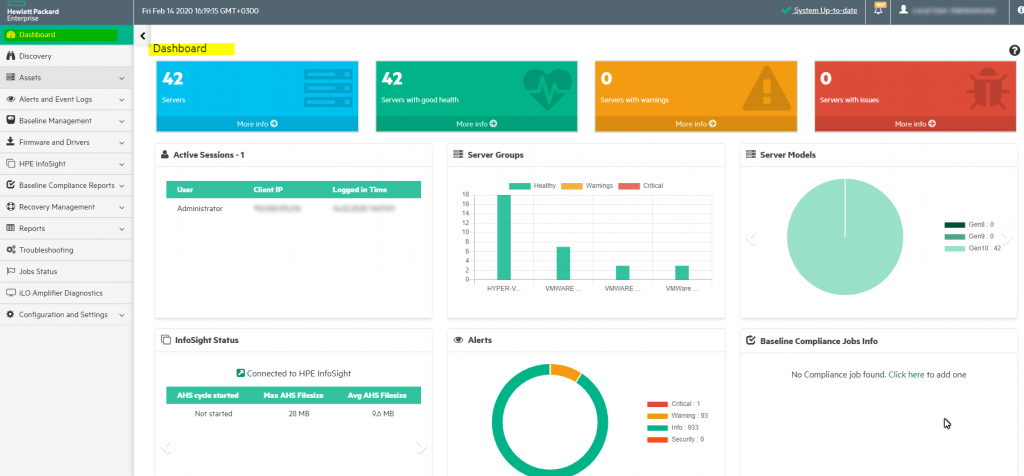Open the help question mark icon
This screenshot has width=1024, height=476.
tap(1014, 50)
